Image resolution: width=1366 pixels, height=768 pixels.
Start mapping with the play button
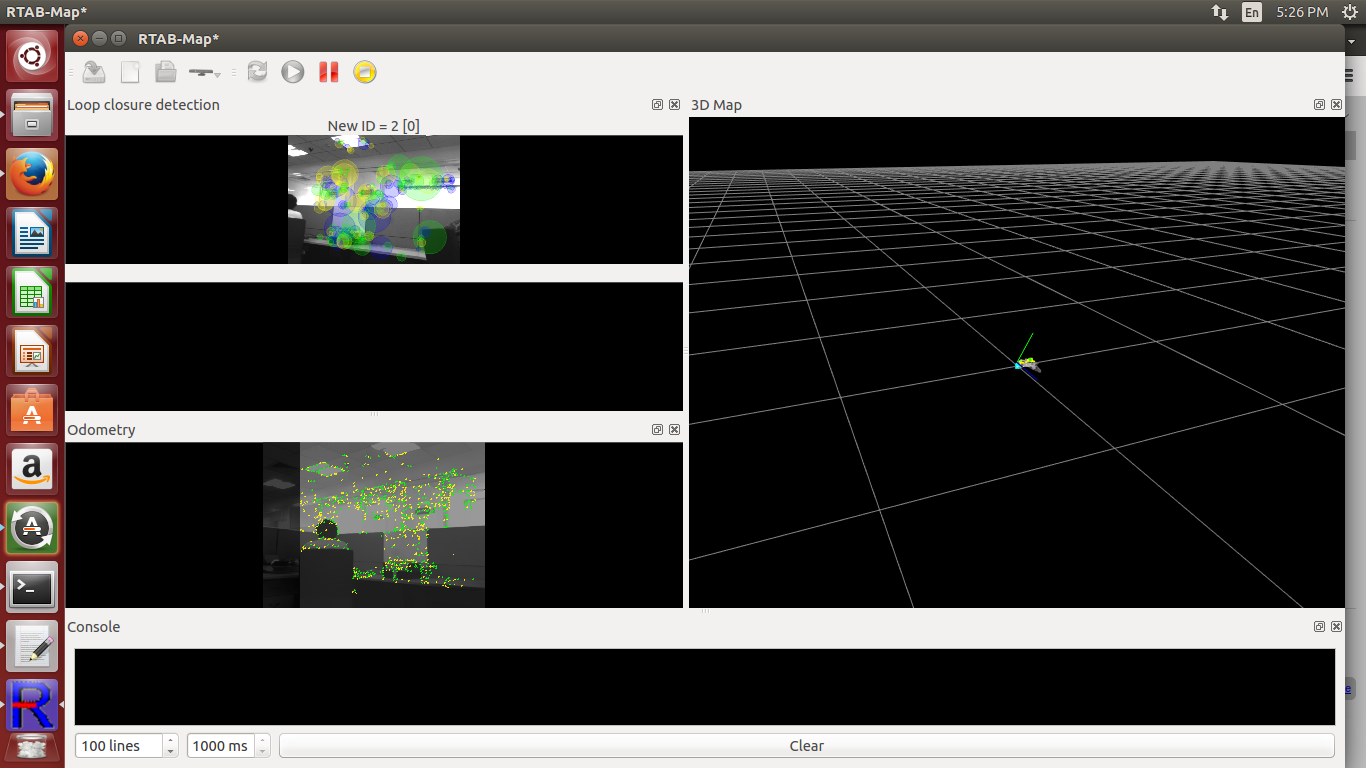292,72
